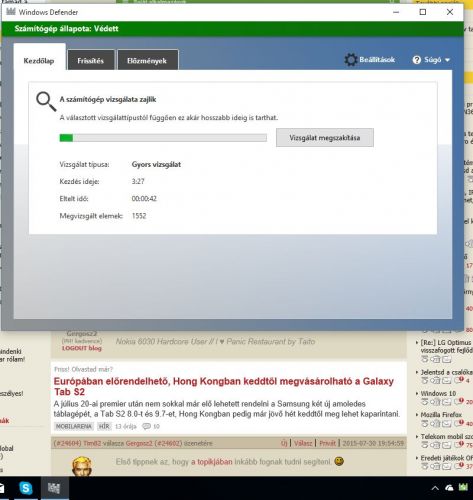Click the LOGOUT blog link
Screen dimensions: 473x500
82,348
